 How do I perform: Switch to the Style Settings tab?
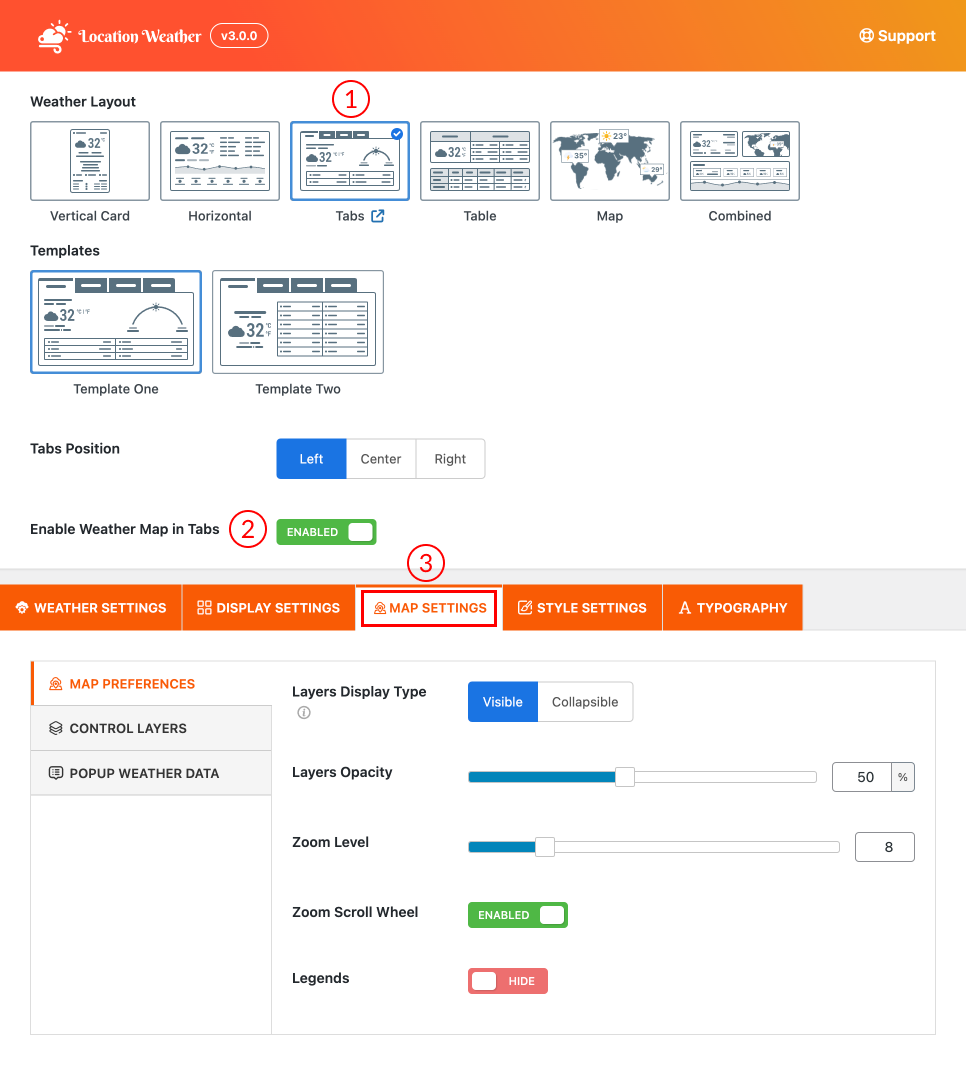tap(581, 607)
